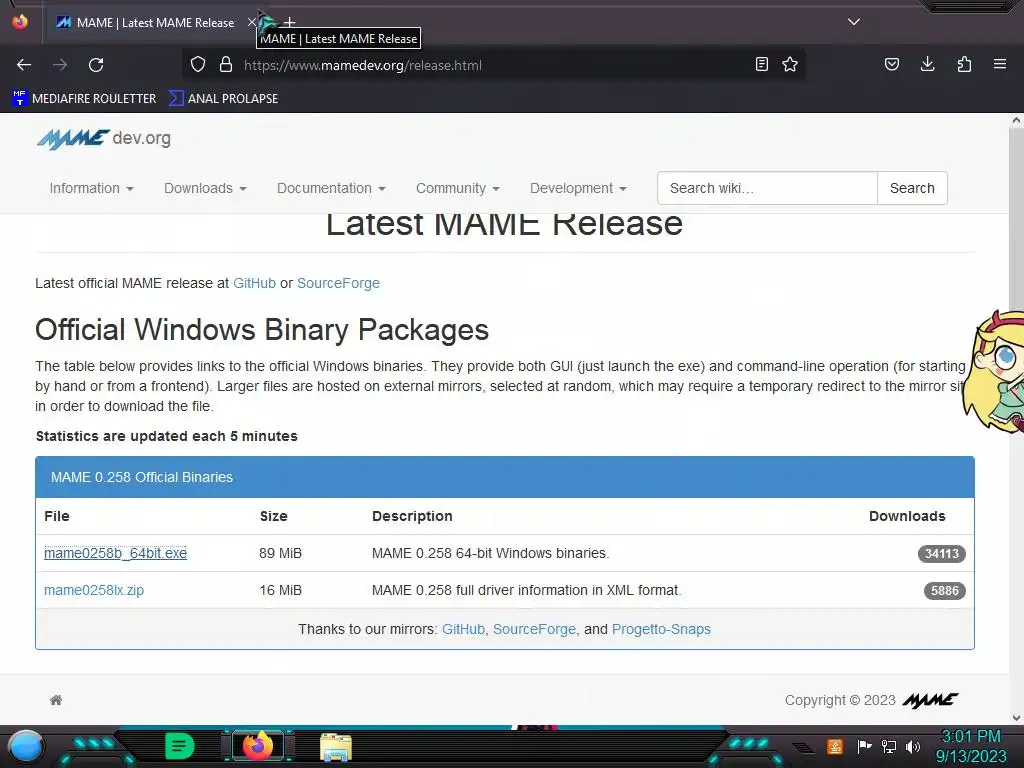Click the 89 MiB size cell

(x=280, y=553)
